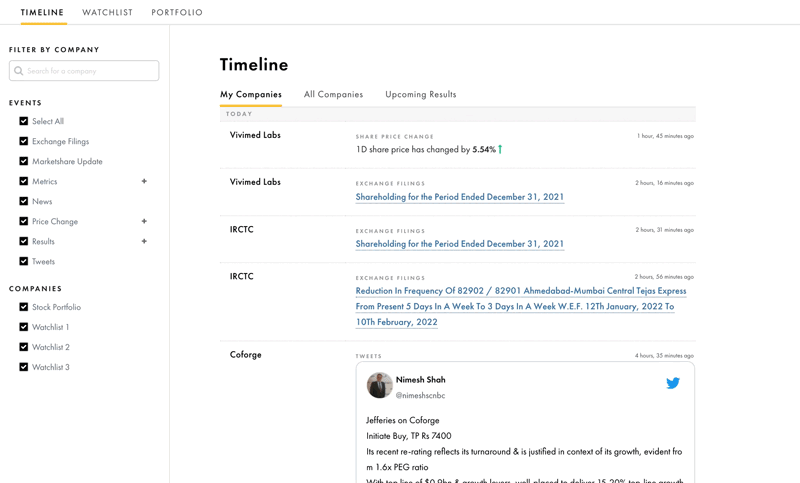Disable the Watchlist 3 checkbox
The image size is (800, 483).
click(x=23, y=367)
